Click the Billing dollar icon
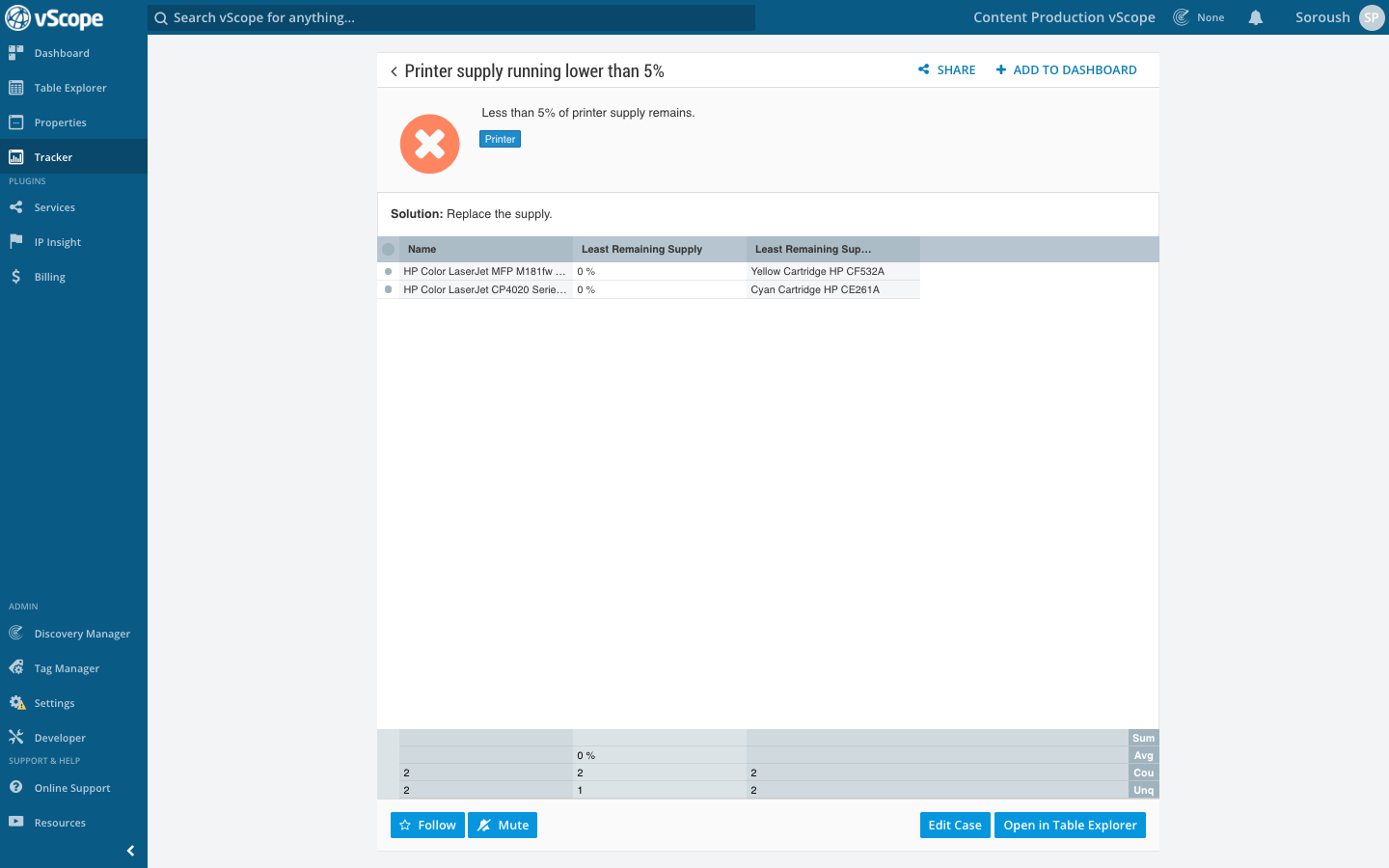 [15, 277]
